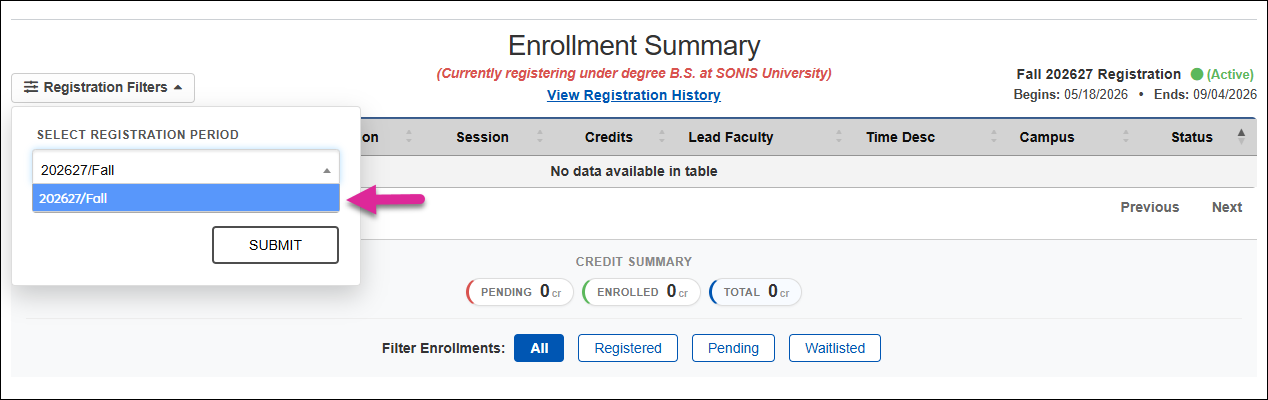Click the 'Fall 202627 Registration' text

(x=1098, y=74)
